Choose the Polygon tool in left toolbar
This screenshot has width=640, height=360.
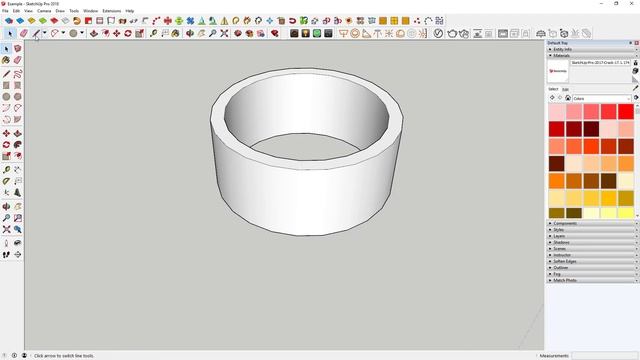click(18, 97)
